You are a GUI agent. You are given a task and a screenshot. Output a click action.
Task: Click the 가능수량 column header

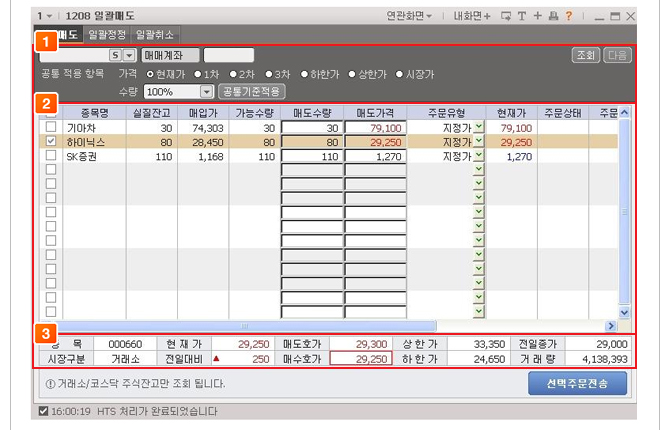point(254,113)
